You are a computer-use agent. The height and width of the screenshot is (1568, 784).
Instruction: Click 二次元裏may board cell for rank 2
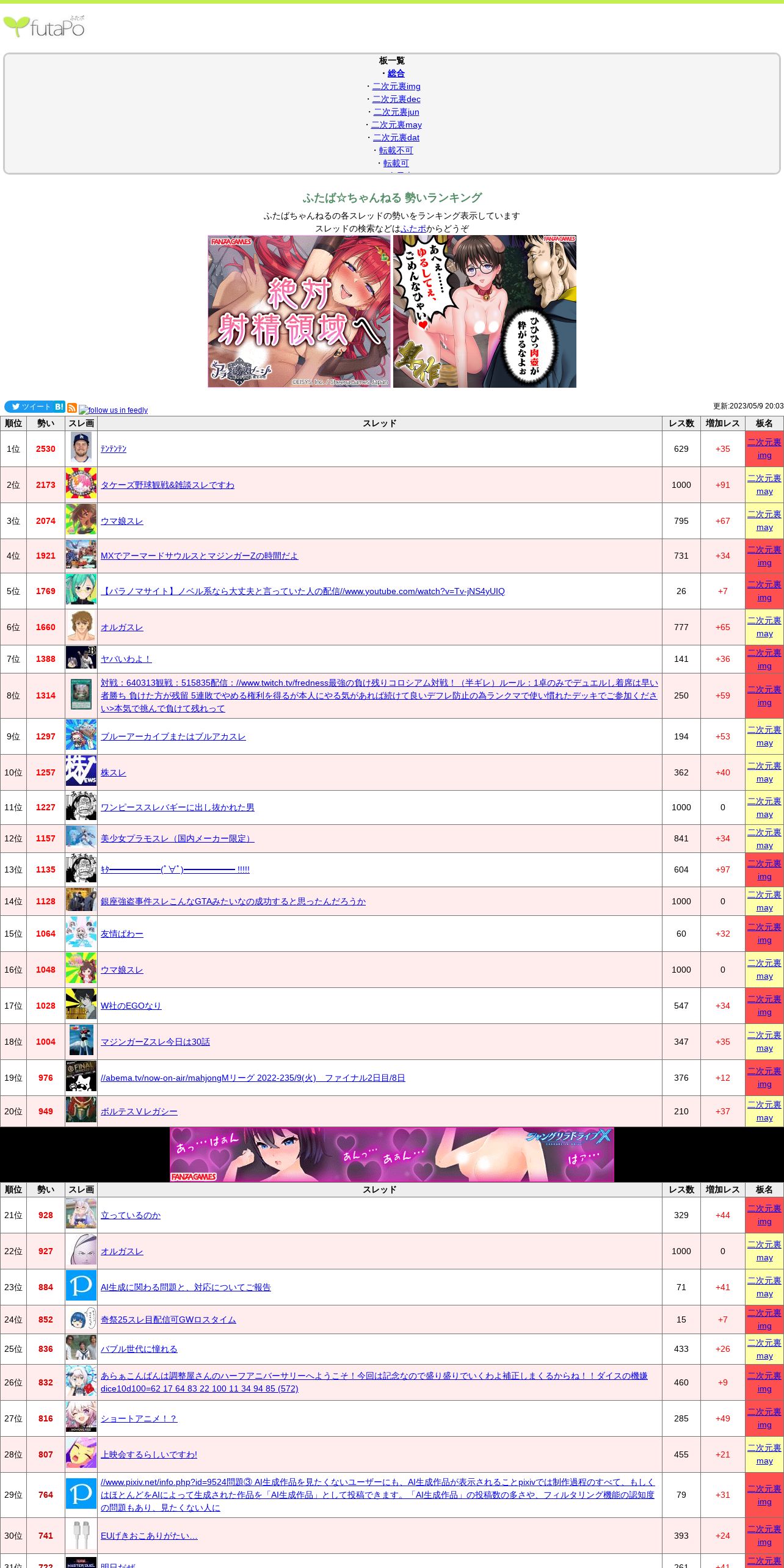point(764,485)
